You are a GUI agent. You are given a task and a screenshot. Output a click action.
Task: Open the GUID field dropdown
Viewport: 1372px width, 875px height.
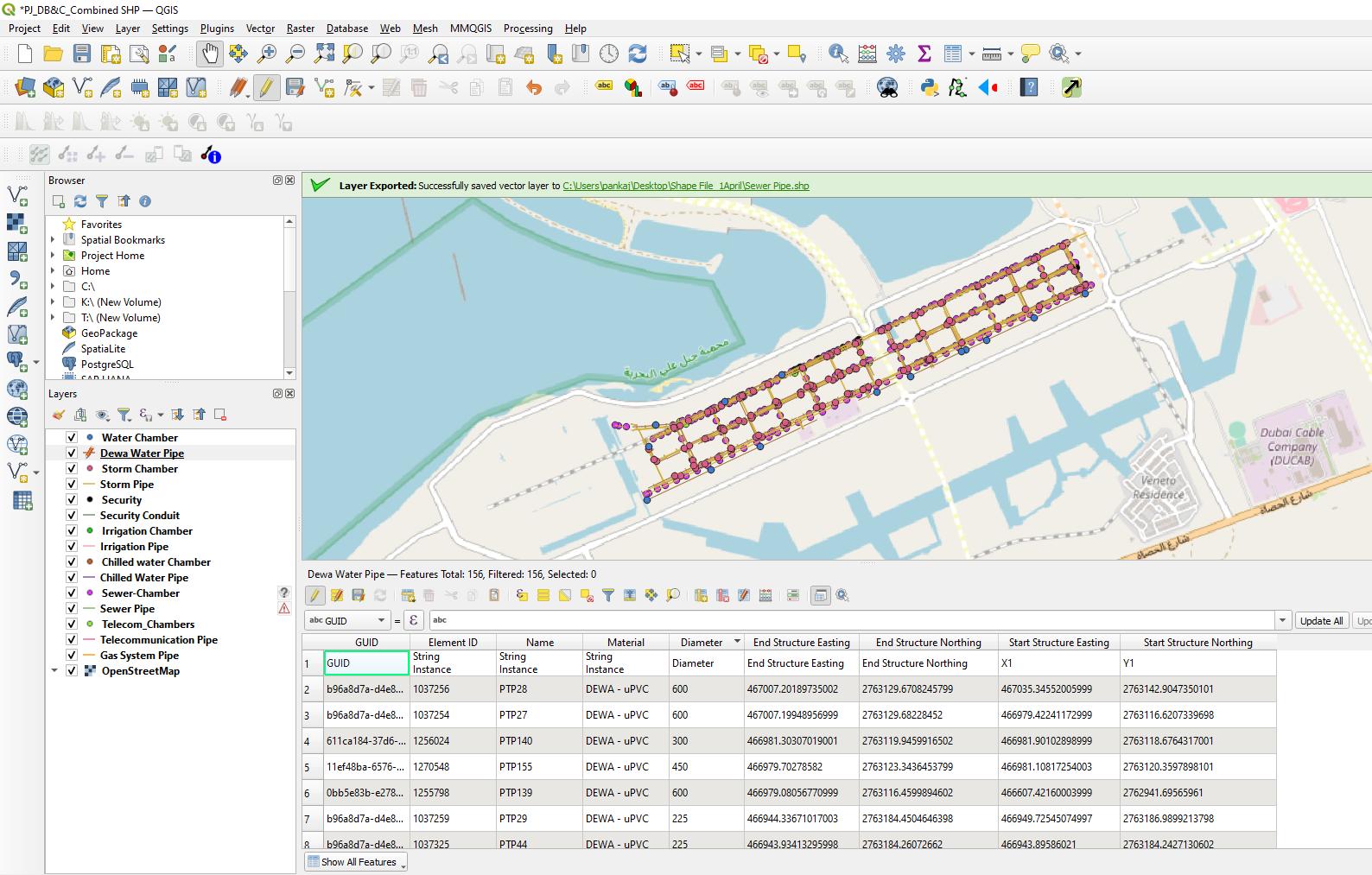347,620
